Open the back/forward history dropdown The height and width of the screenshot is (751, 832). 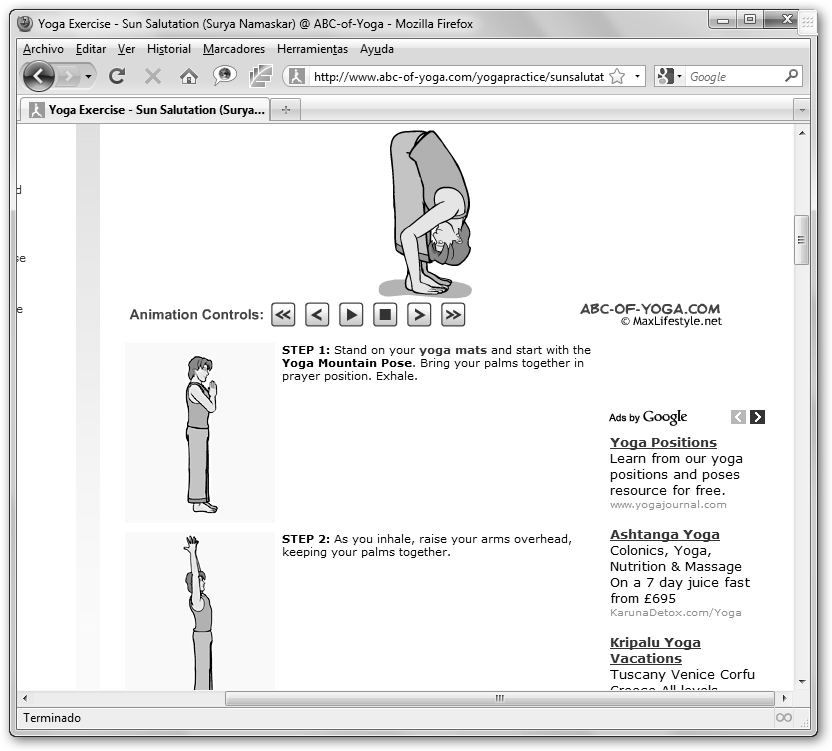tap(89, 76)
